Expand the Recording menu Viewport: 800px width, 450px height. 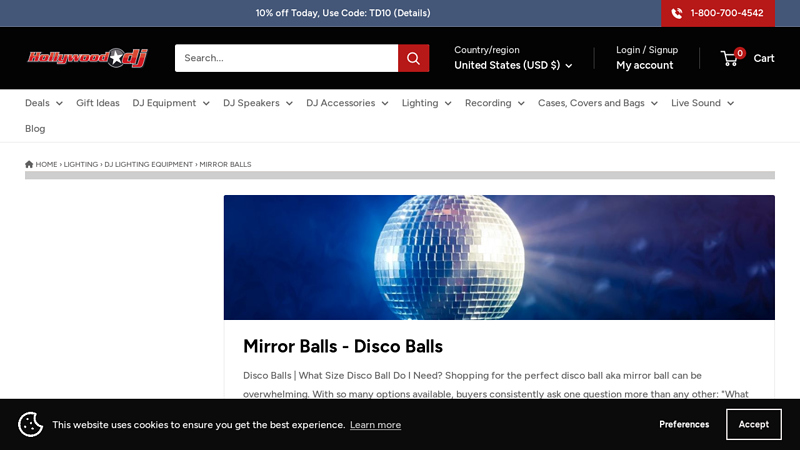coord(494,103)
